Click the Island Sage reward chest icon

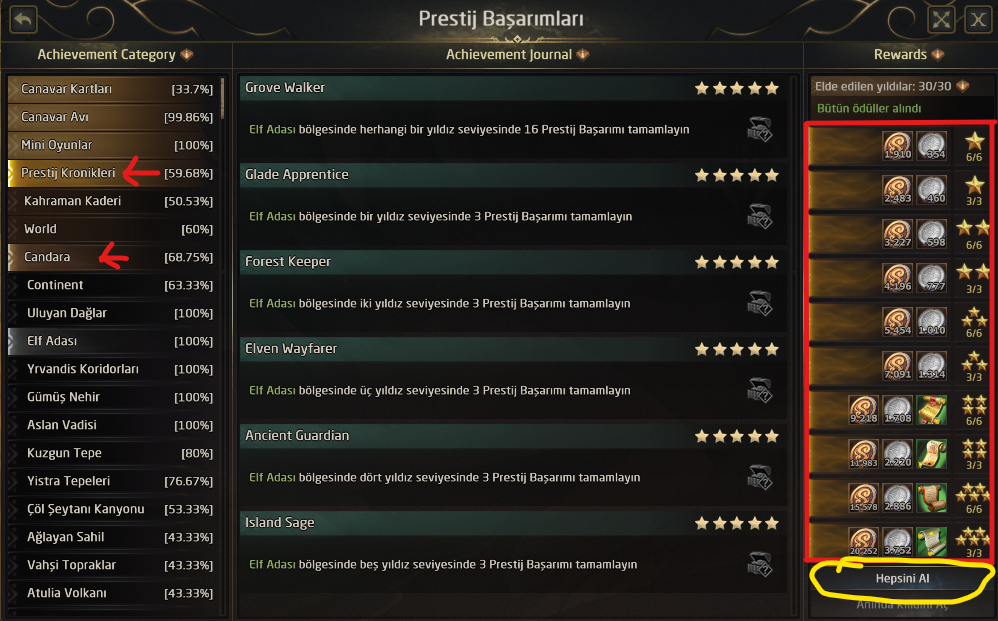tap(759, 564)
